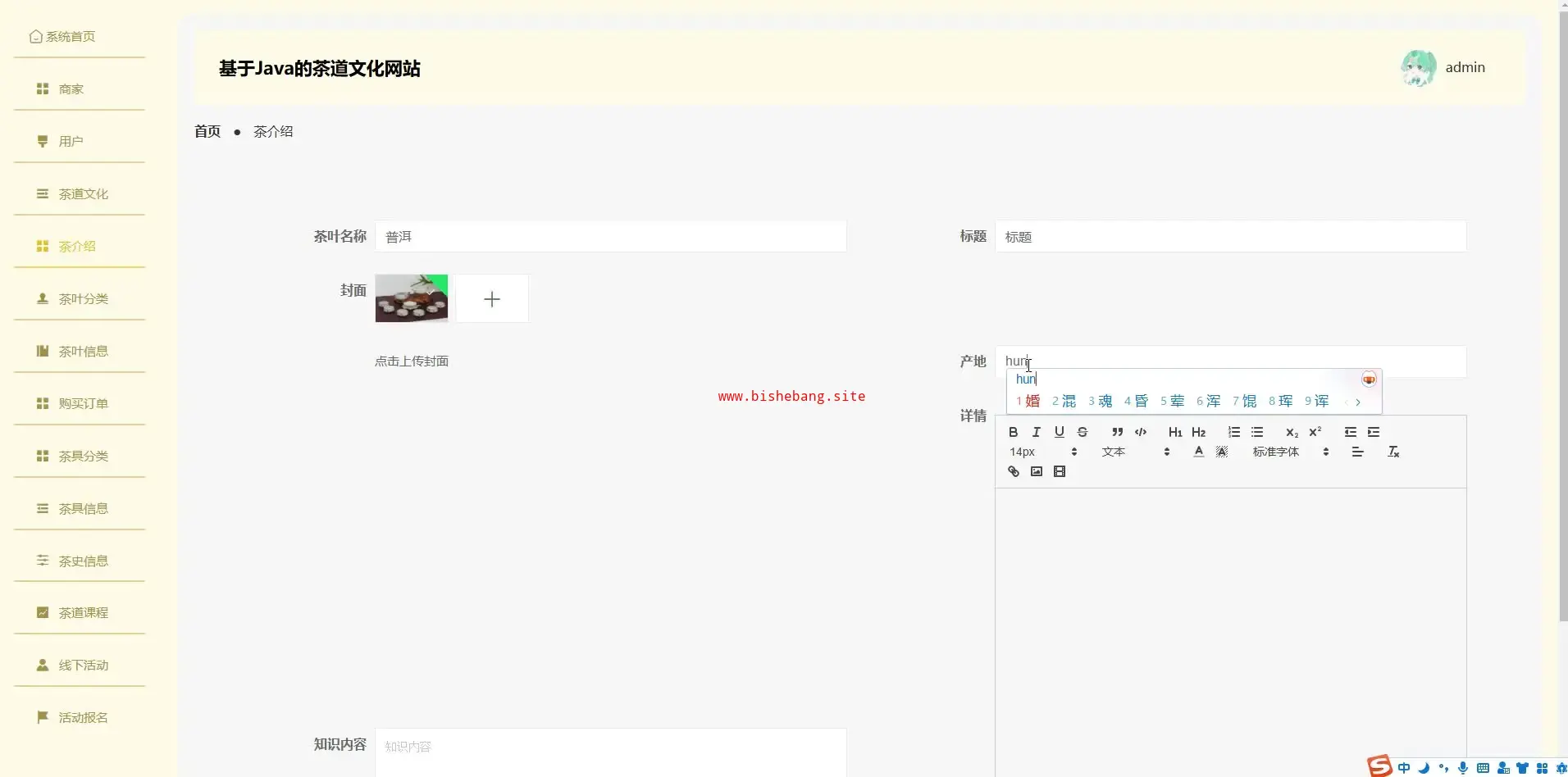This screenshot has width=1568, height=777.
Task: Select IME candidate 2 混
Action: click(1064, 401)
